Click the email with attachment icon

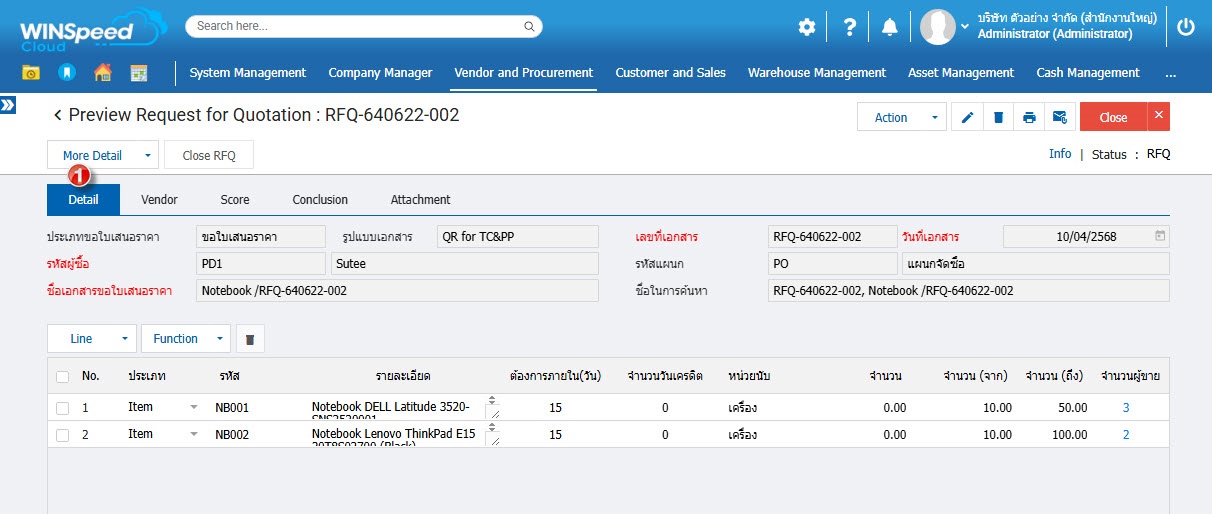point(1060,117)
